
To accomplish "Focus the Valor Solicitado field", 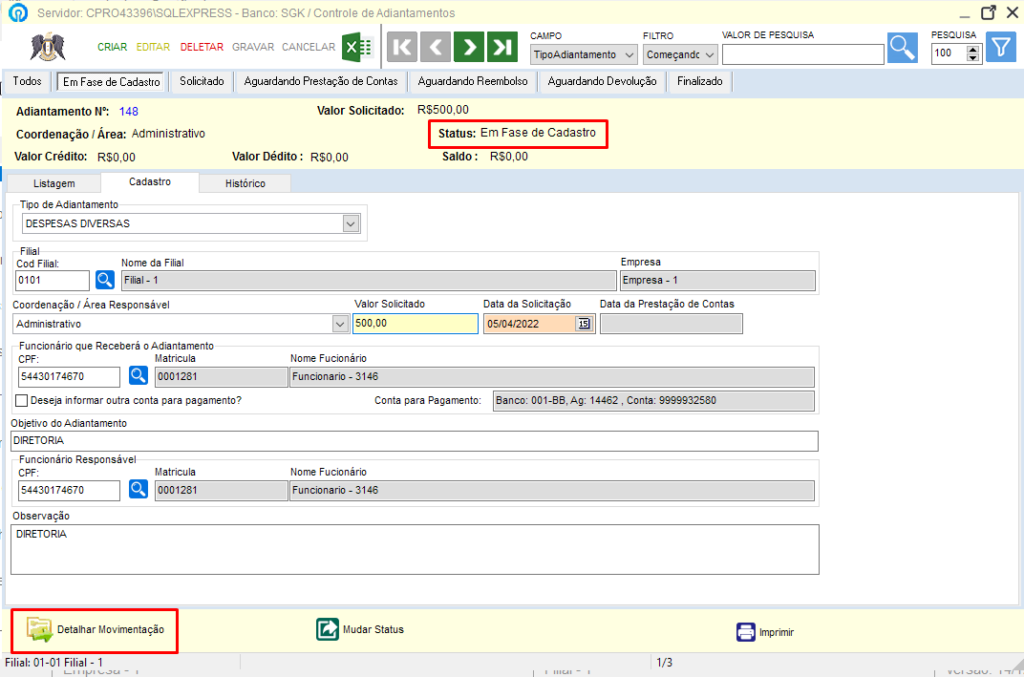I will (415, 324).
